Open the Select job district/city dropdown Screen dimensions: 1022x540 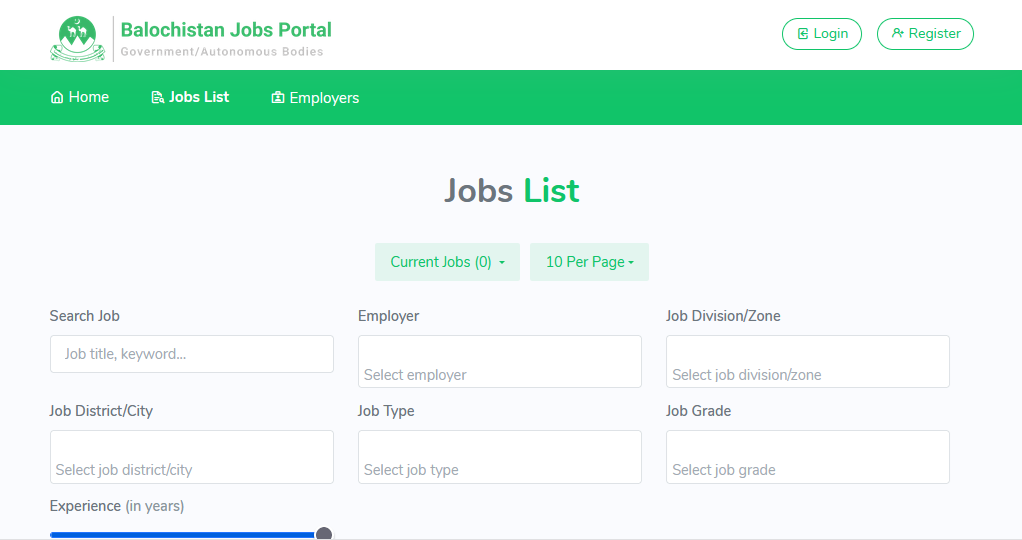point(191,457)
